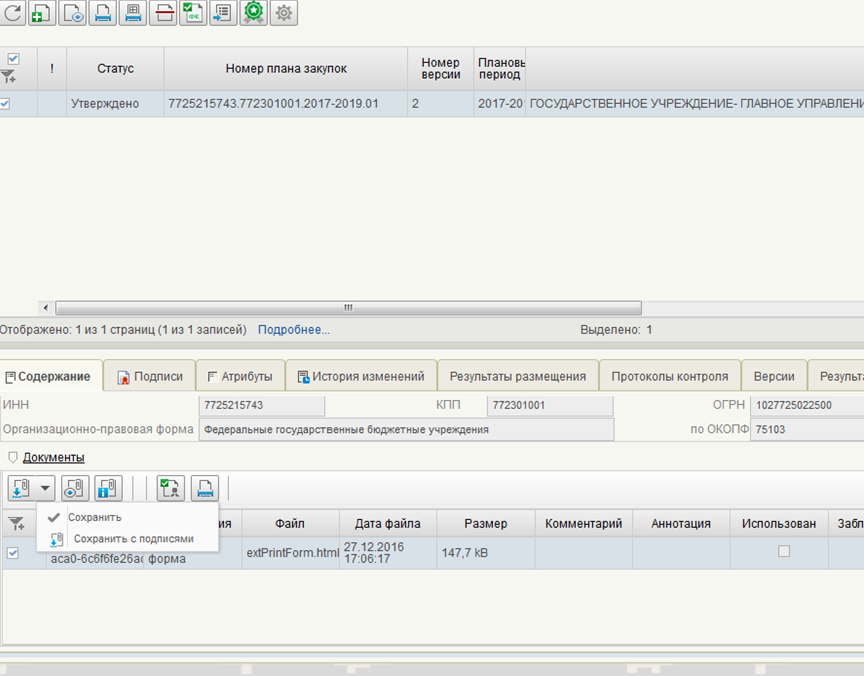Viewport: 864px width, 676px height.
Task: Click the refresh list toolbar icon
Action: [x=12, y=13]
